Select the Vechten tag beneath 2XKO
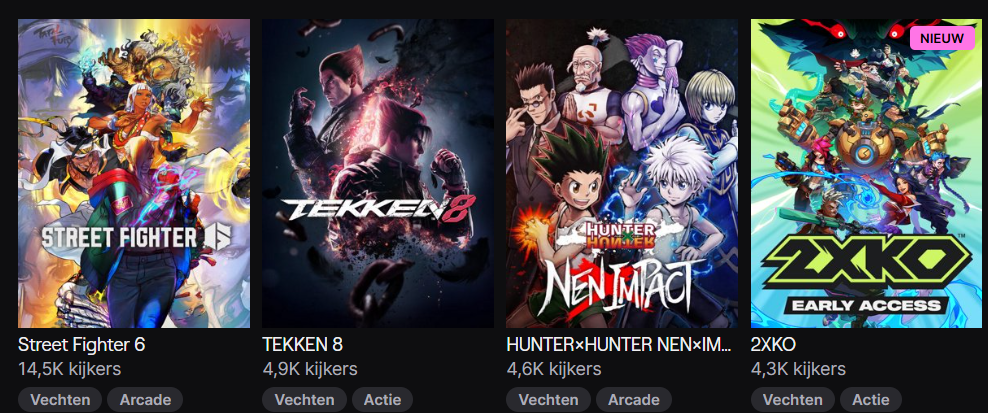The image size is (988, 413). [x=793, y=400]
